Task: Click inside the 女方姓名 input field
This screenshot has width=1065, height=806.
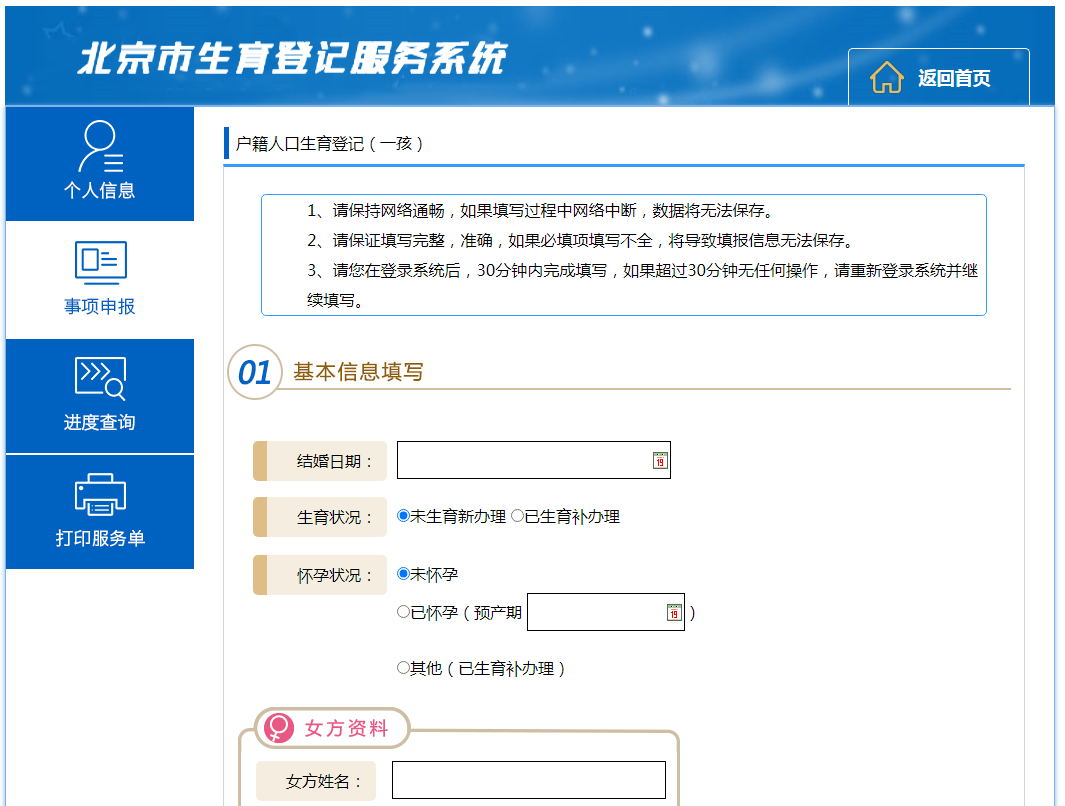Action: pyautogui.click(x=528, y=780)
